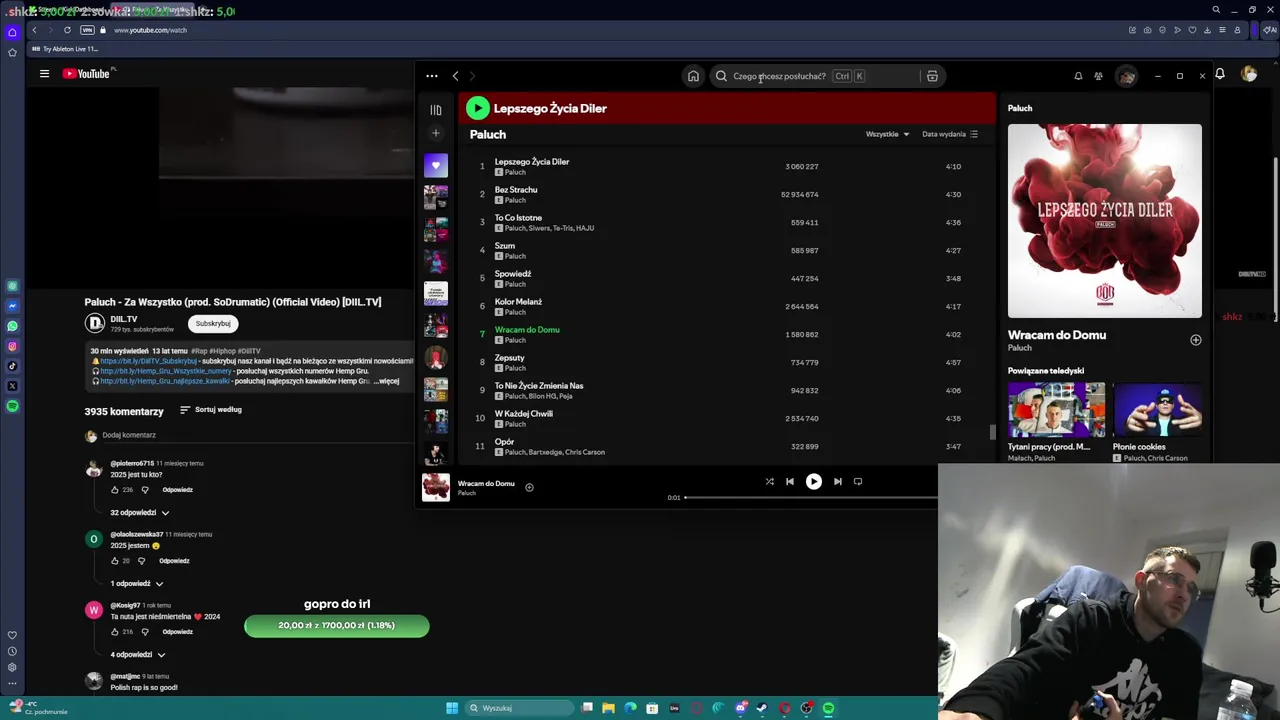Dislike the comment by @olaolszewska37
This screenshot has width=1280, height=720.
(142, 561)
